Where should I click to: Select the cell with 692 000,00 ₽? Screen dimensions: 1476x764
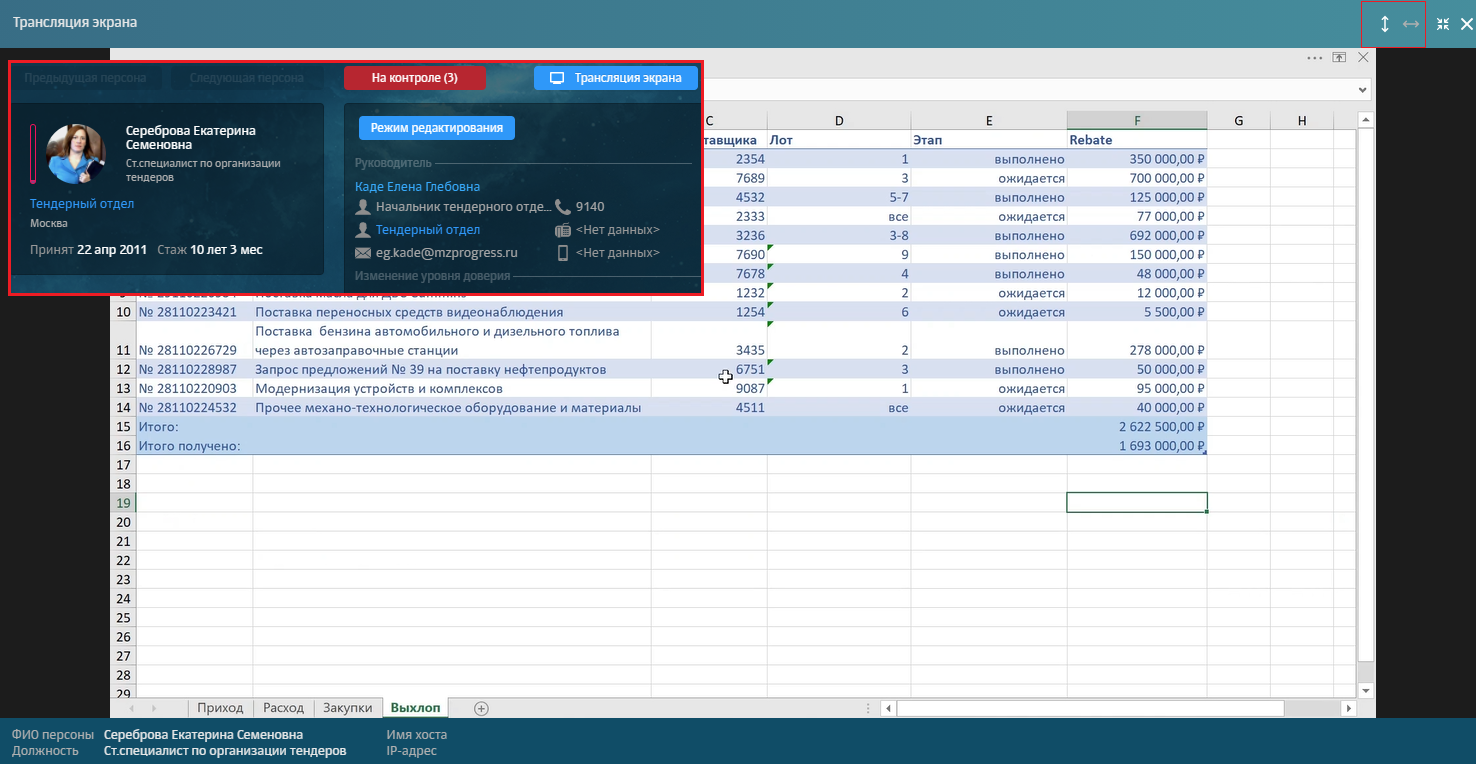(x=1137, y=235)
